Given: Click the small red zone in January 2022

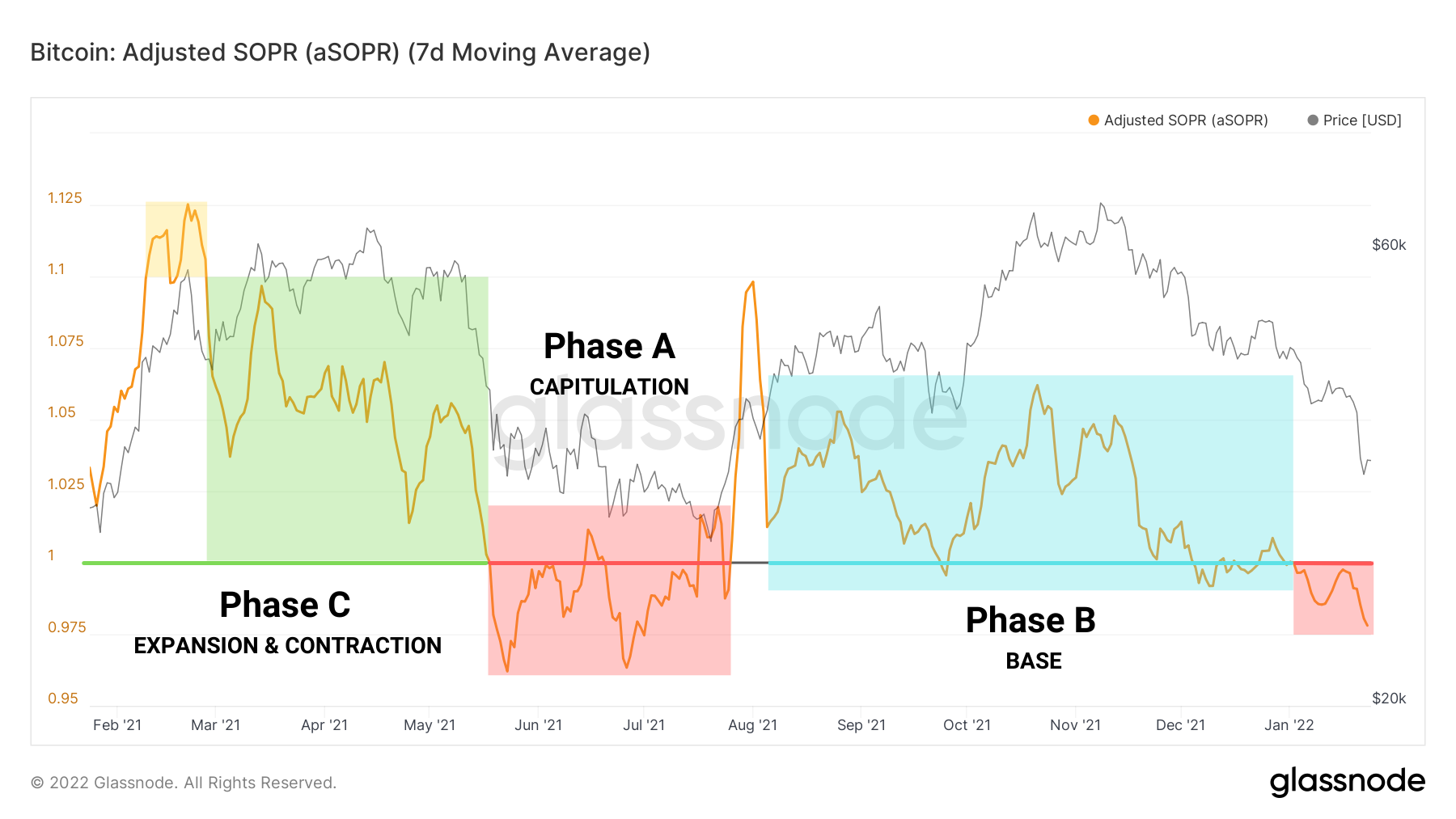Looking at the screenshot, I should pos(1333,598).
